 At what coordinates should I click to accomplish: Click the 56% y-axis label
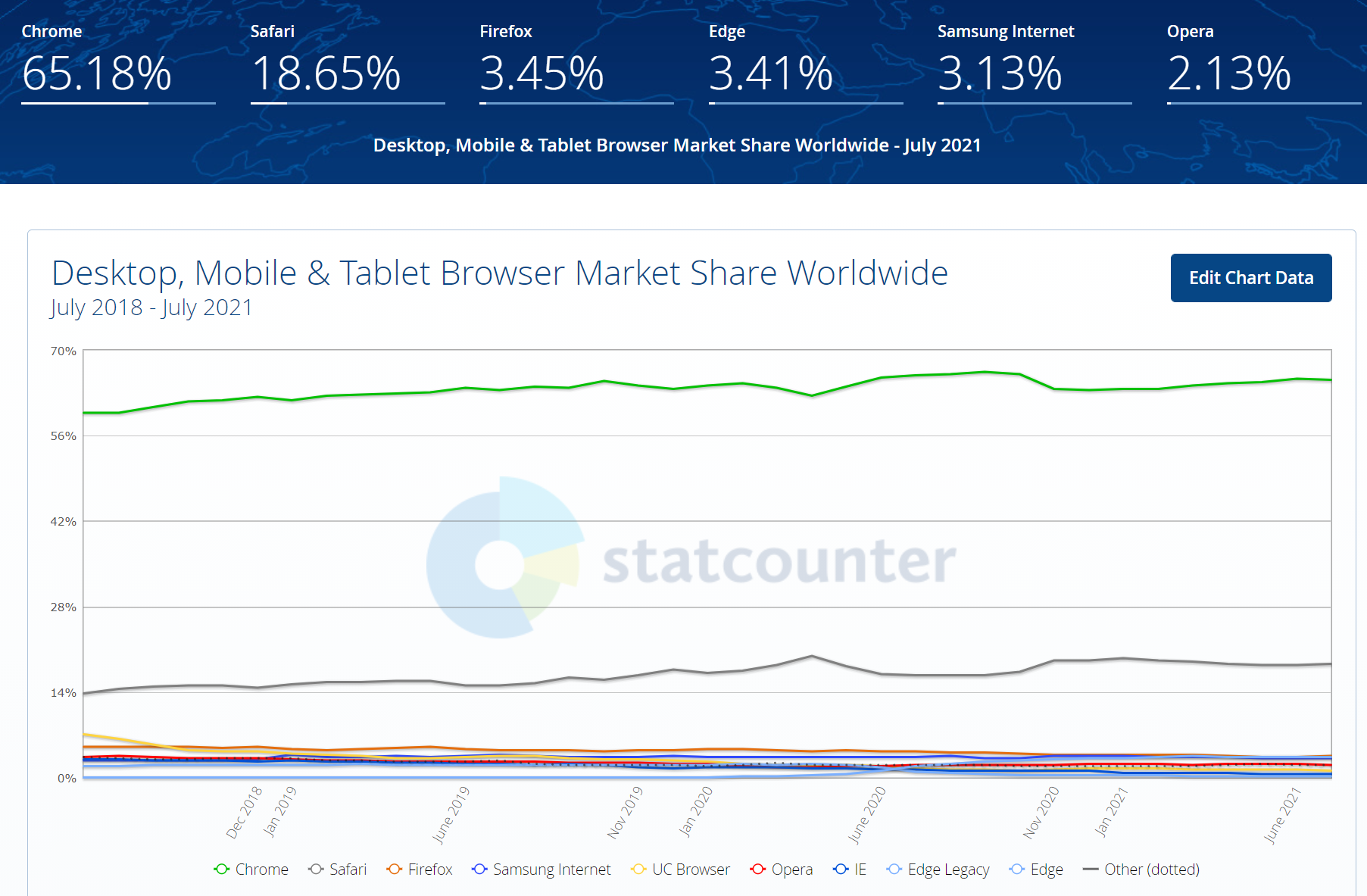coord(64,436)
